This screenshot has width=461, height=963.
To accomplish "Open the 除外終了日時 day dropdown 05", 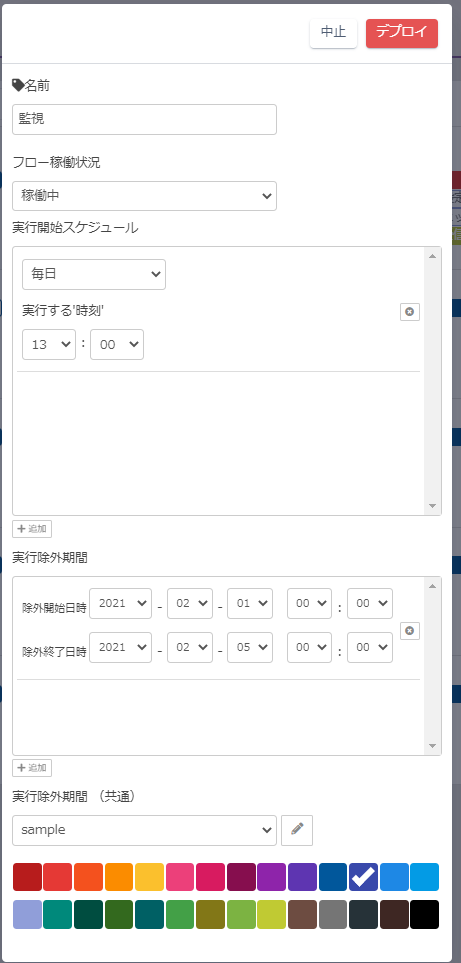I will 250,647.
